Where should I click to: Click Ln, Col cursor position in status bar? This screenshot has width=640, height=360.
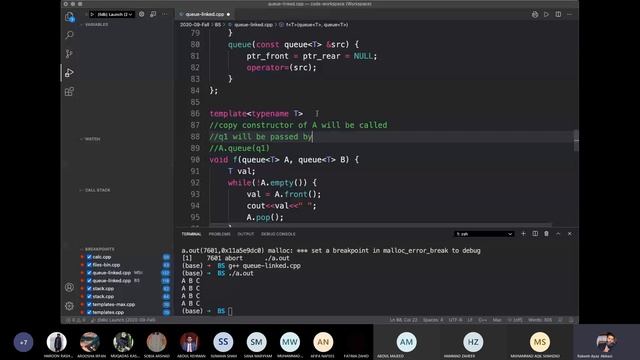(x=403, y=320)
